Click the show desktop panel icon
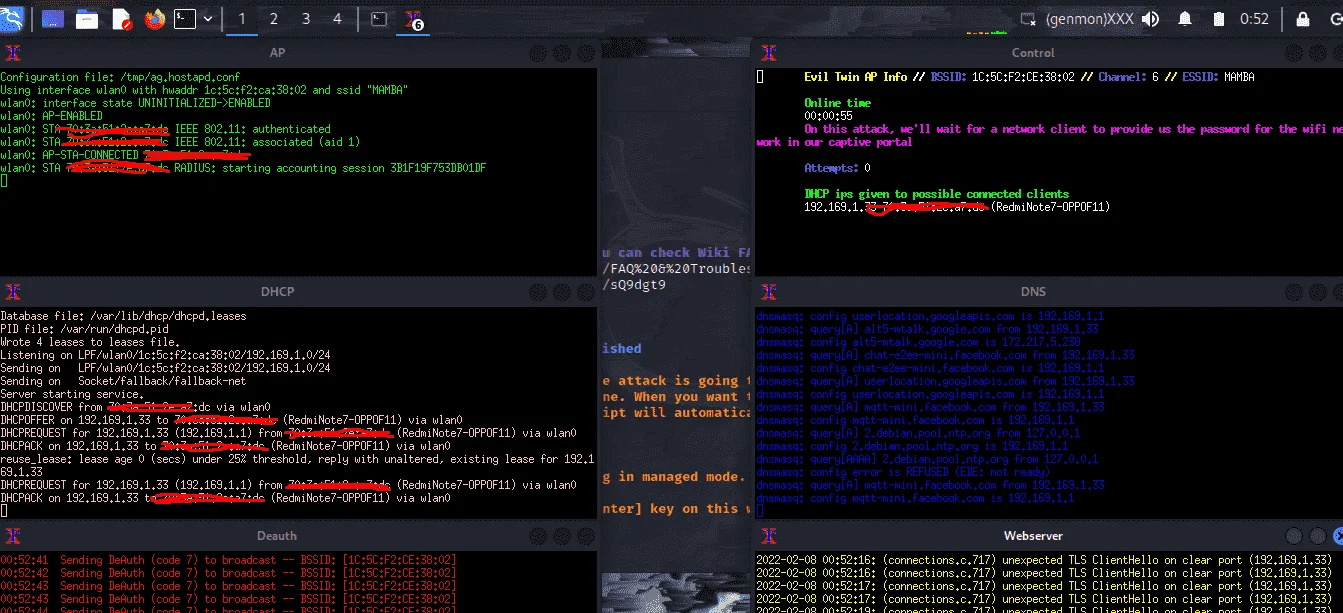Viewport: 1343px width, 613px height. click(x=53, y=19)
